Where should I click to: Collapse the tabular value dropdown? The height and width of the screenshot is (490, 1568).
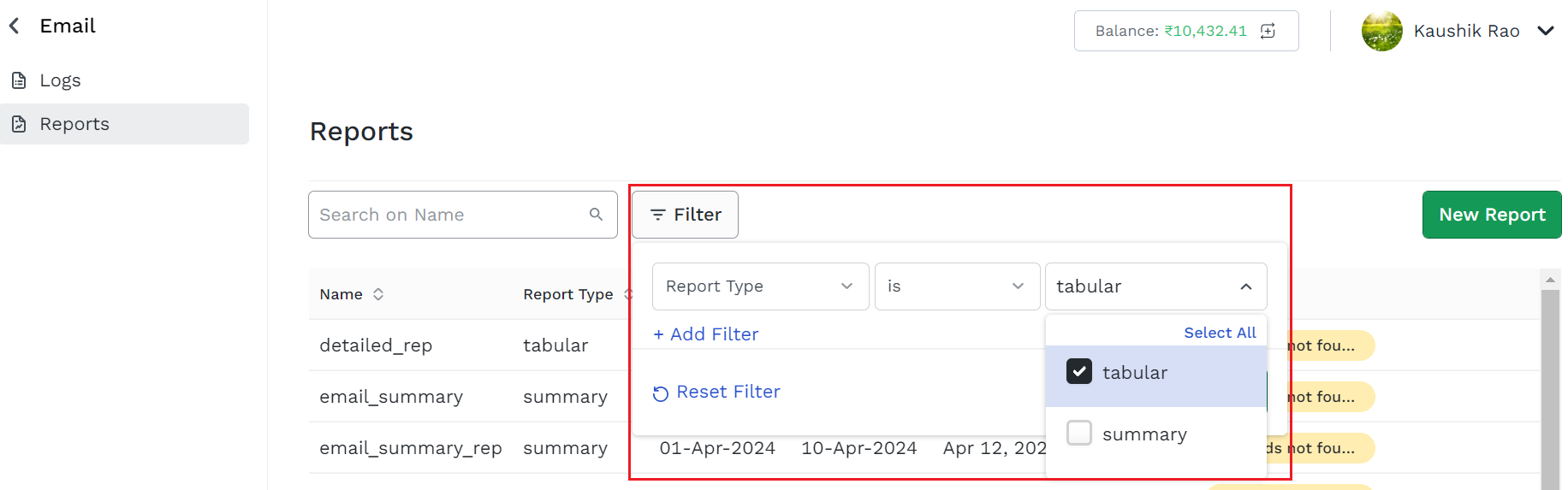click(x=1246, y=286)
